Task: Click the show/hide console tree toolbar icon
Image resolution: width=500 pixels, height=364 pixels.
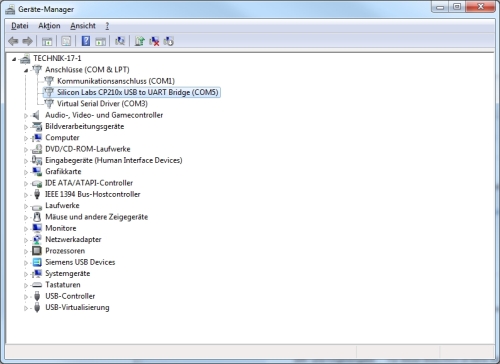Action: coord(47,41)
